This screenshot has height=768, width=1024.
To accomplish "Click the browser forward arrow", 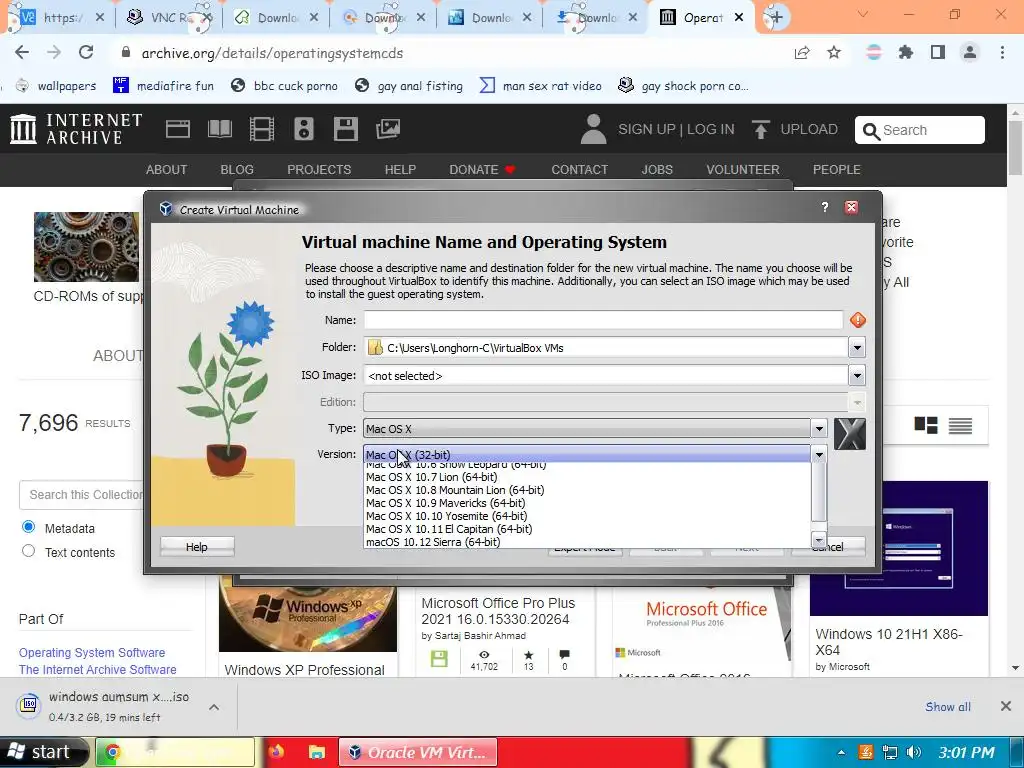I will point(54,53).
